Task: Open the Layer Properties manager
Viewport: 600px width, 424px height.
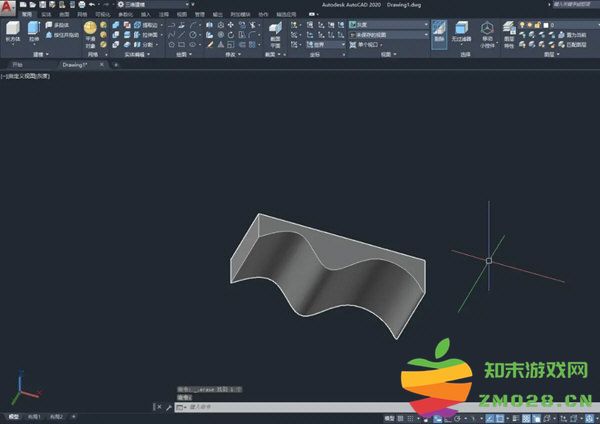Action: [509, 34]
